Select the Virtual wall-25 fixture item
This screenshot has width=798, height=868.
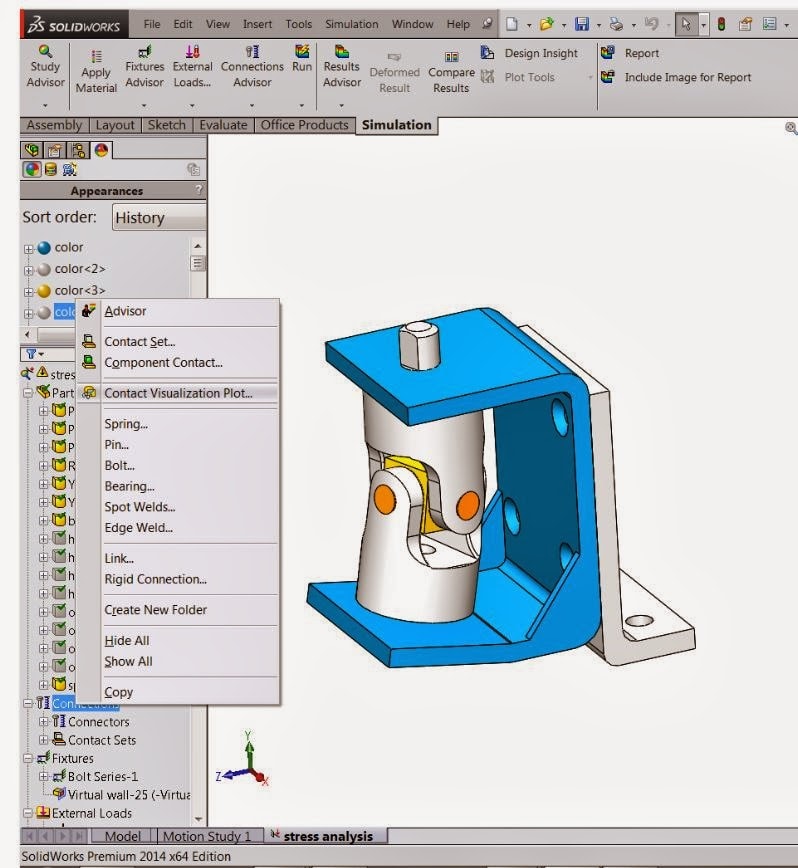[127, 795]
